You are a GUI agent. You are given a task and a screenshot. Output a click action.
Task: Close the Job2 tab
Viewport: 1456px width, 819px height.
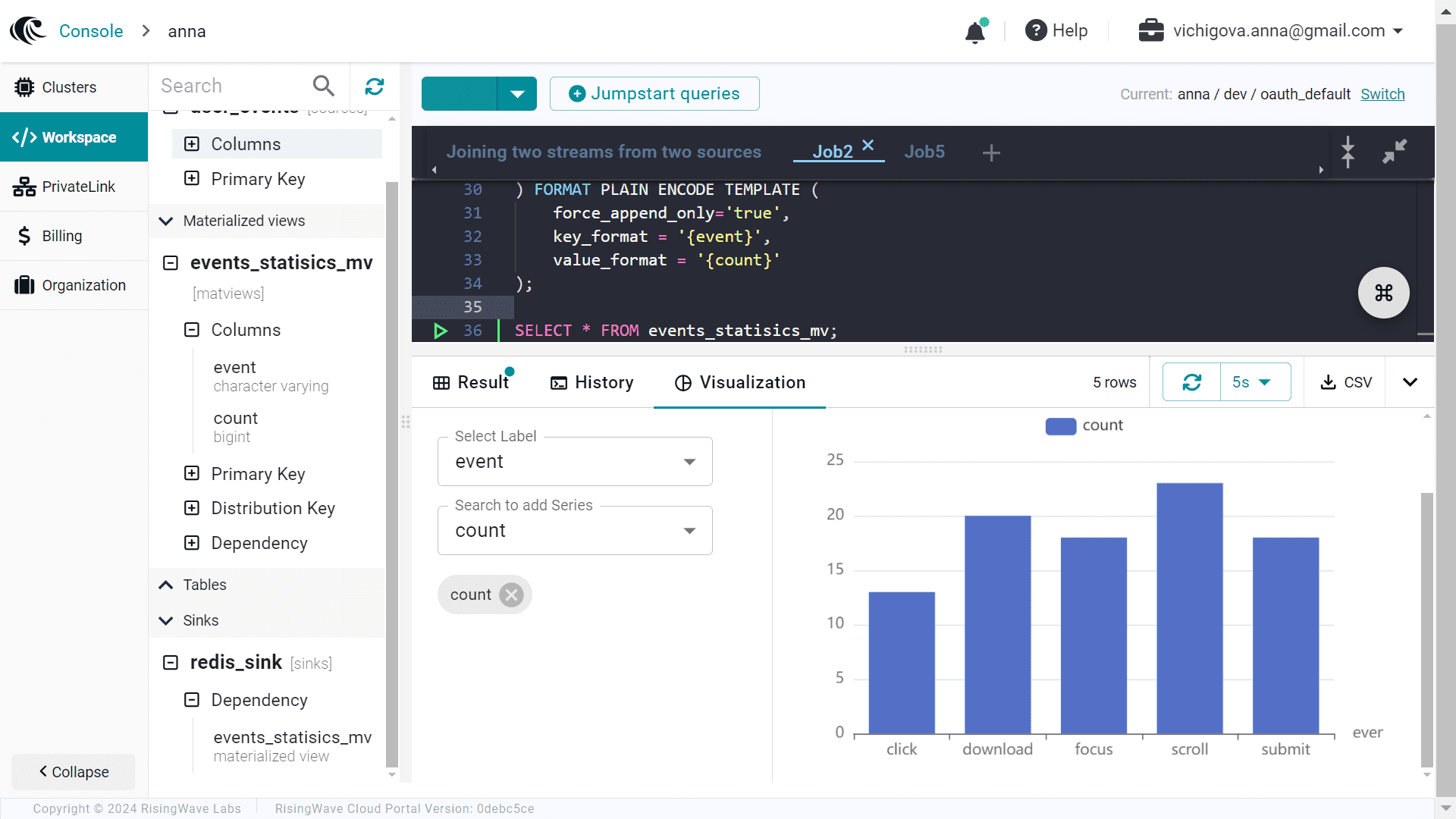pyautogui.click(x=868, y=145)
